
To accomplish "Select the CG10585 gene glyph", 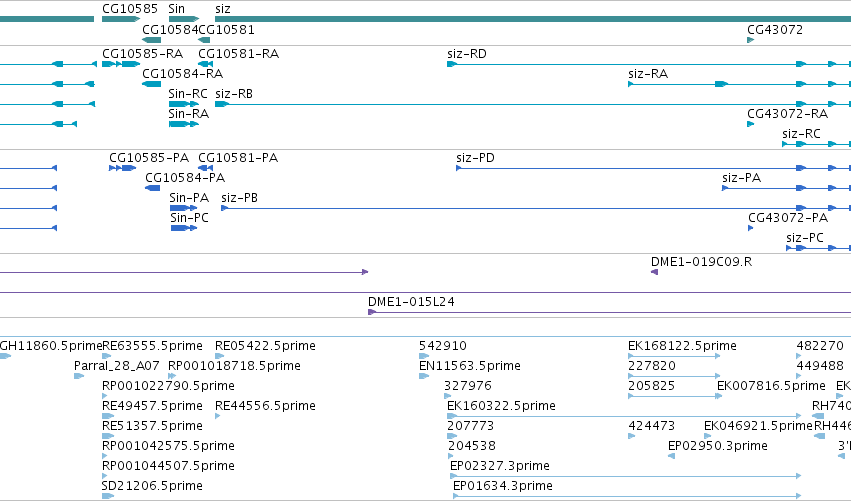I will coord(121,19).
